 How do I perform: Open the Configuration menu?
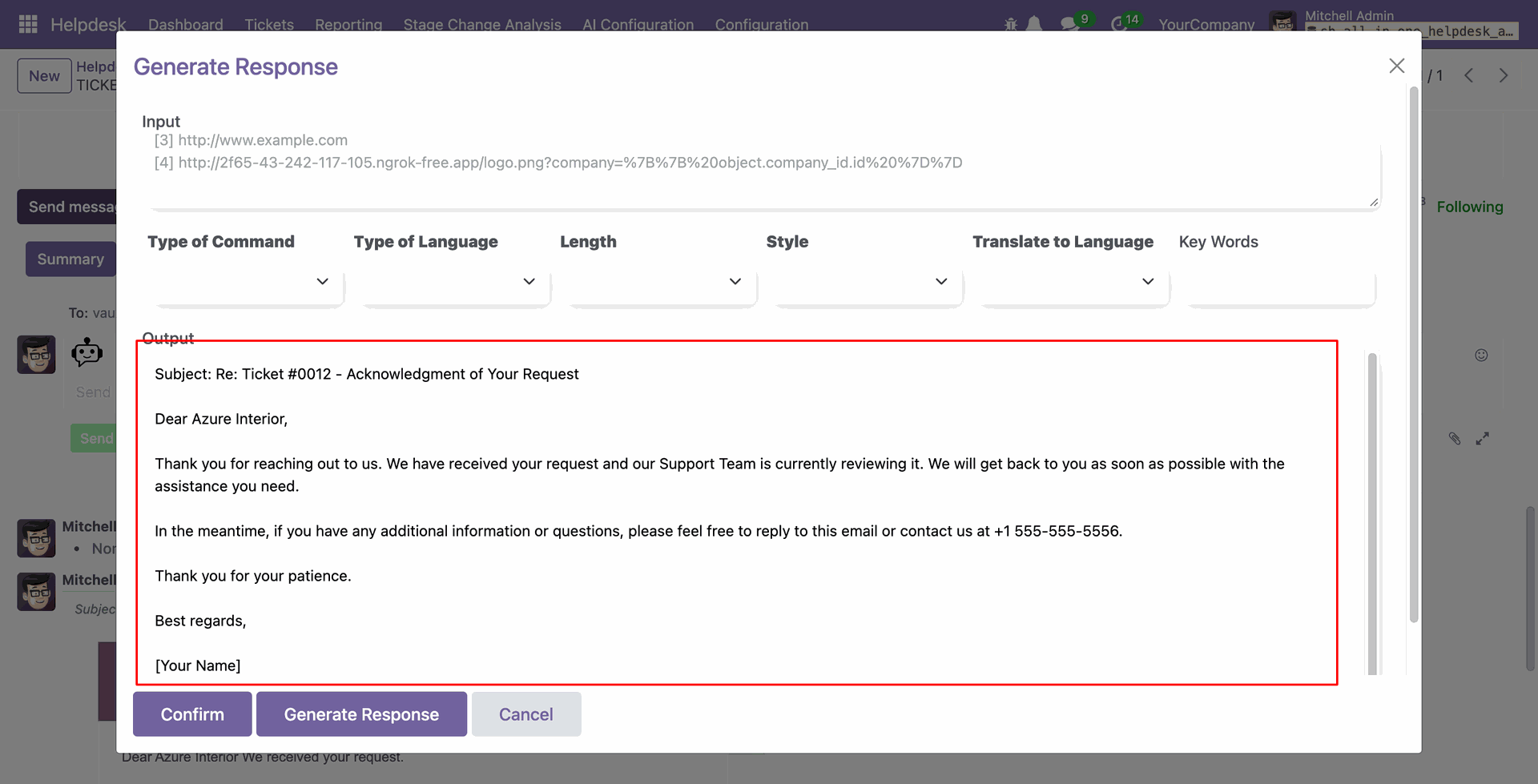[x=762, y=25]
